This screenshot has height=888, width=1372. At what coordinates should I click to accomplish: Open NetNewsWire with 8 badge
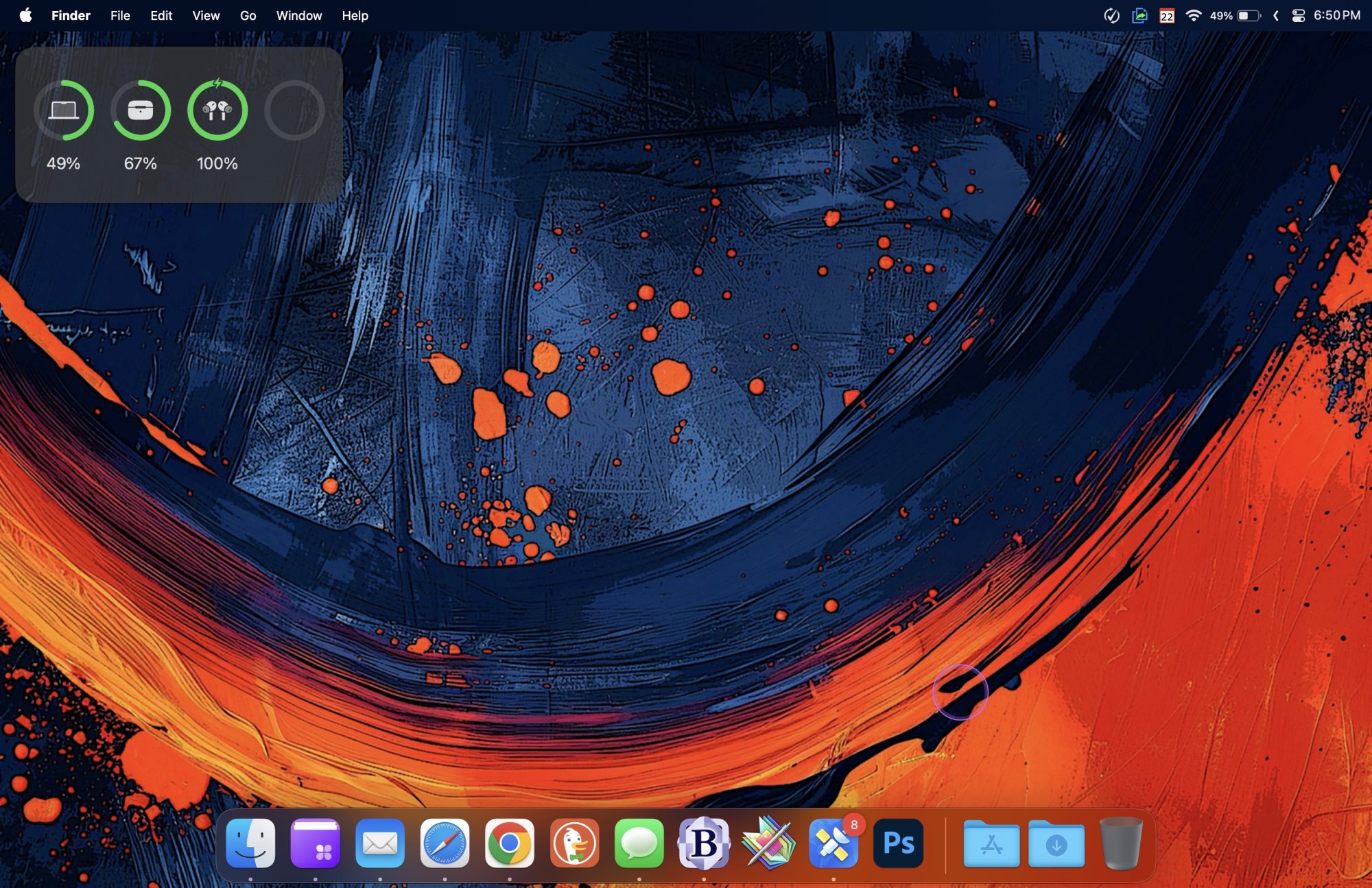point(833,843)
